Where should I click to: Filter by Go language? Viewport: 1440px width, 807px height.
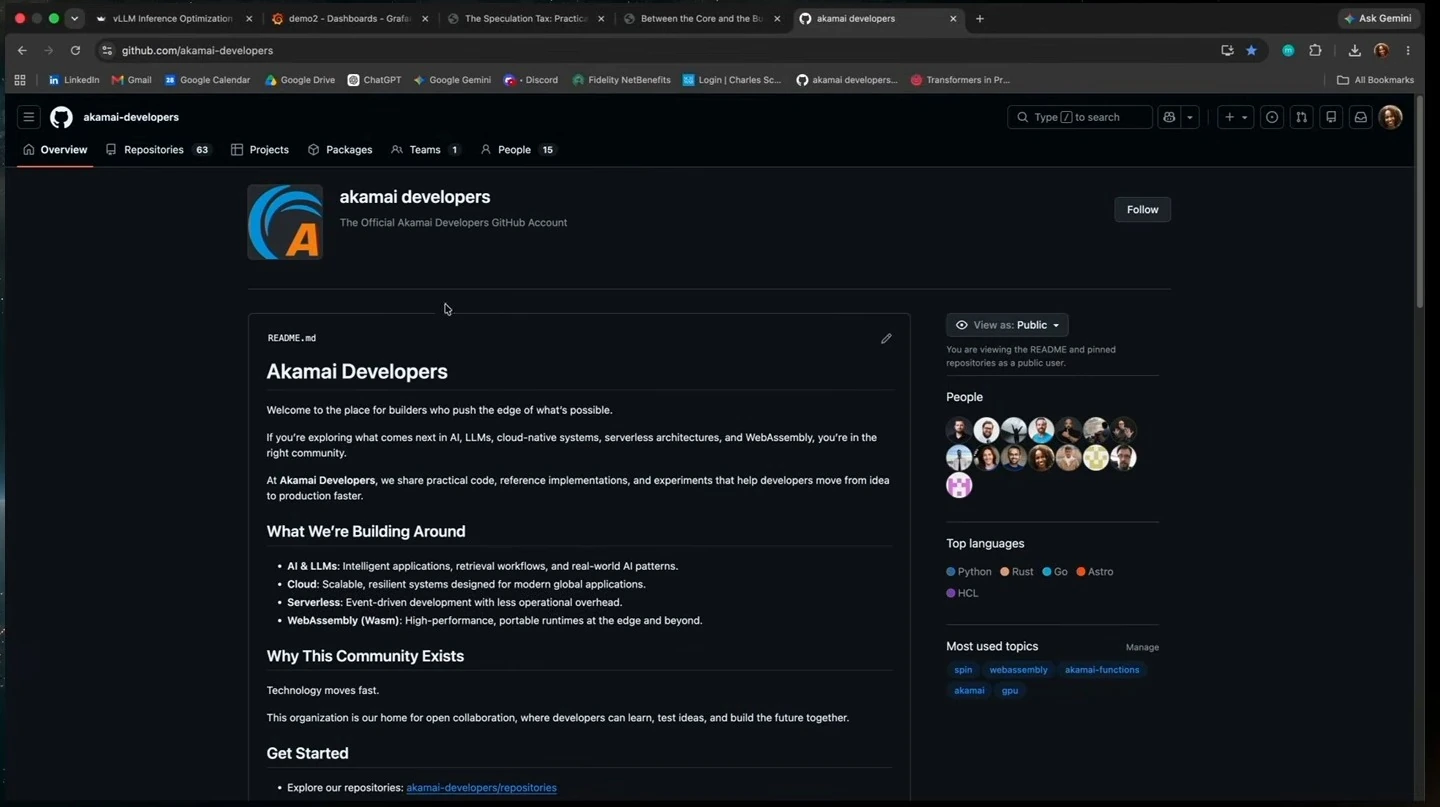point(1055,572)
